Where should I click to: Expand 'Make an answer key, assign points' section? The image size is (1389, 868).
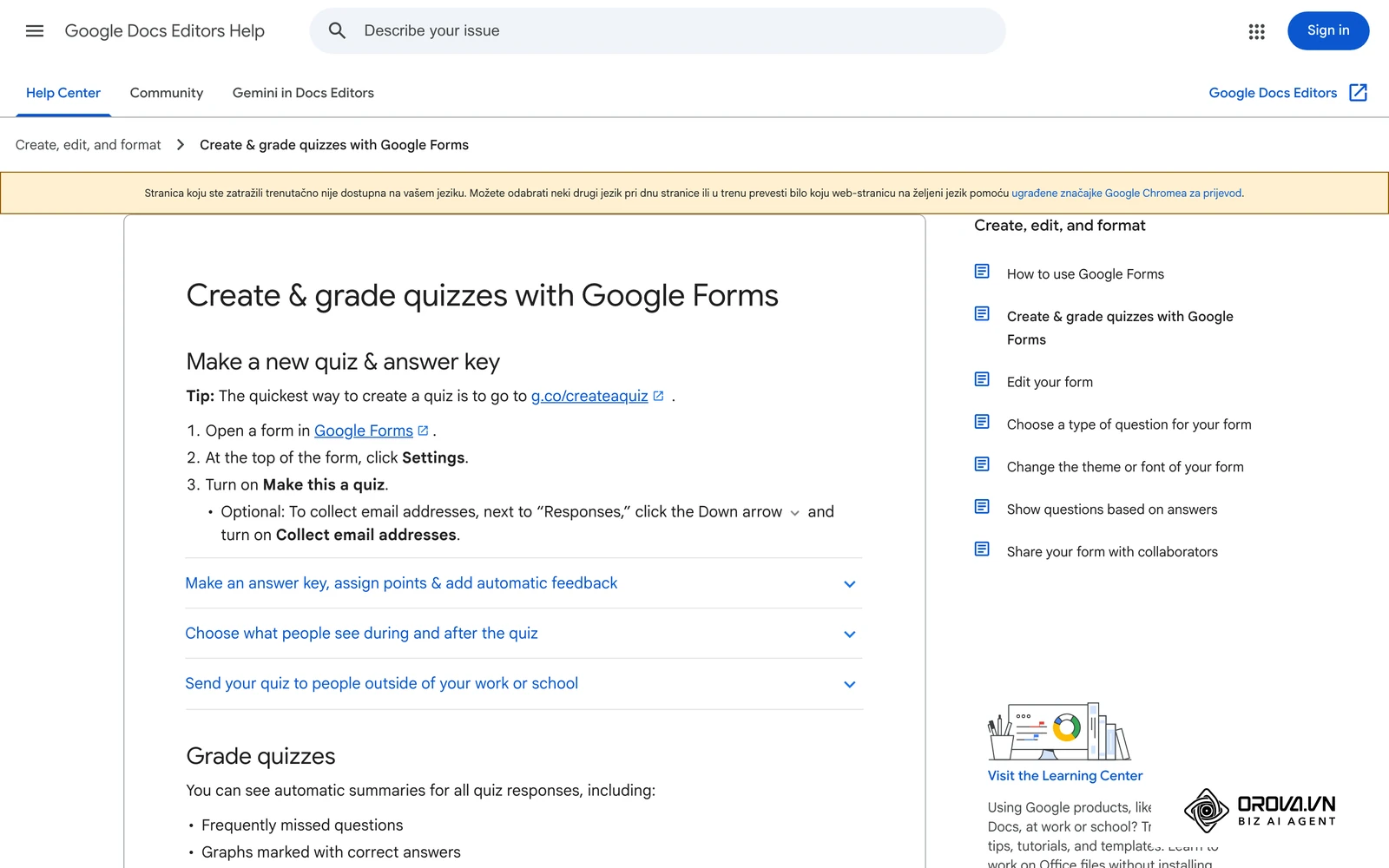tap(523, 583)
